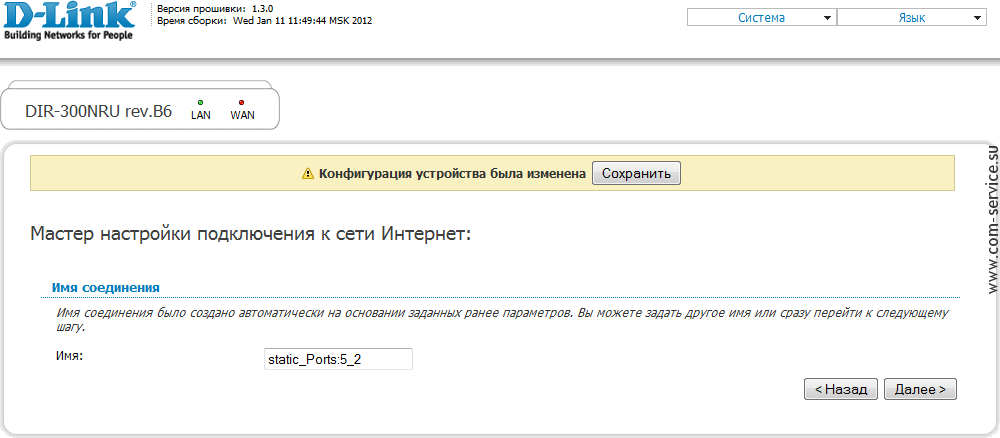This screenshot has width=1000, height=438.
Task: Click the red WAN status indicator
Action: (242, 102)
